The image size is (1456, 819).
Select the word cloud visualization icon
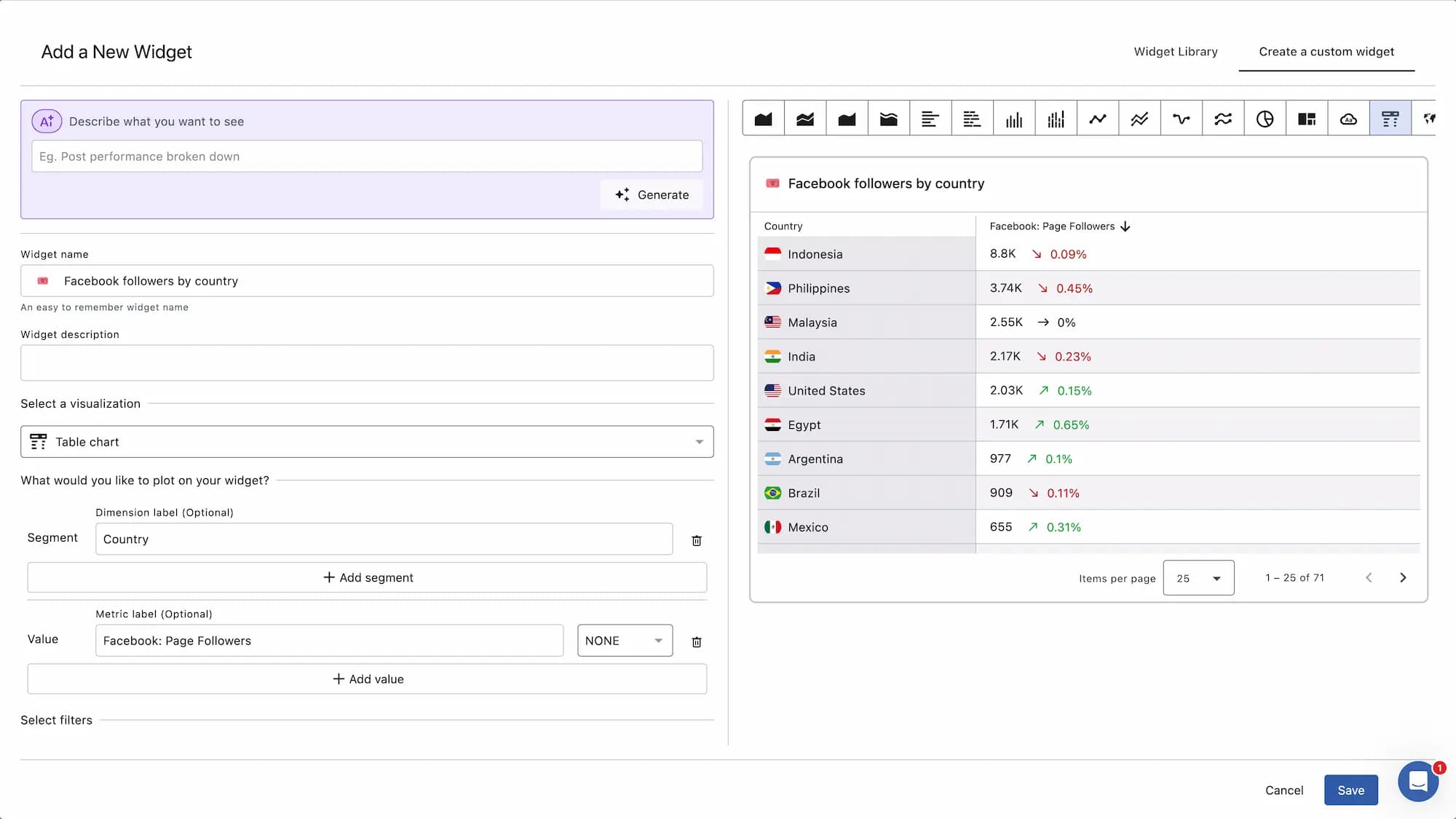(1349, 117)
